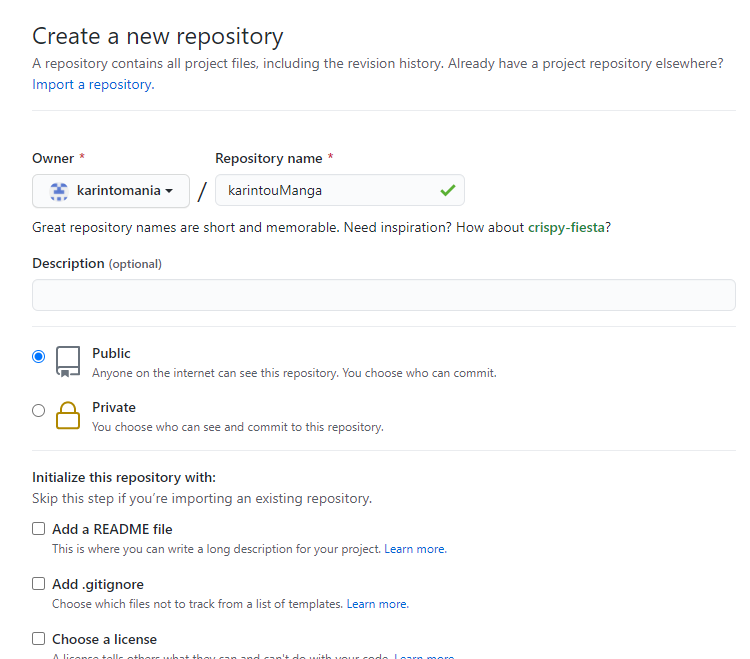The height and width of the screenshot is (659, 750).
Task: Open Learn more link for README file
Action: [415, 549]
